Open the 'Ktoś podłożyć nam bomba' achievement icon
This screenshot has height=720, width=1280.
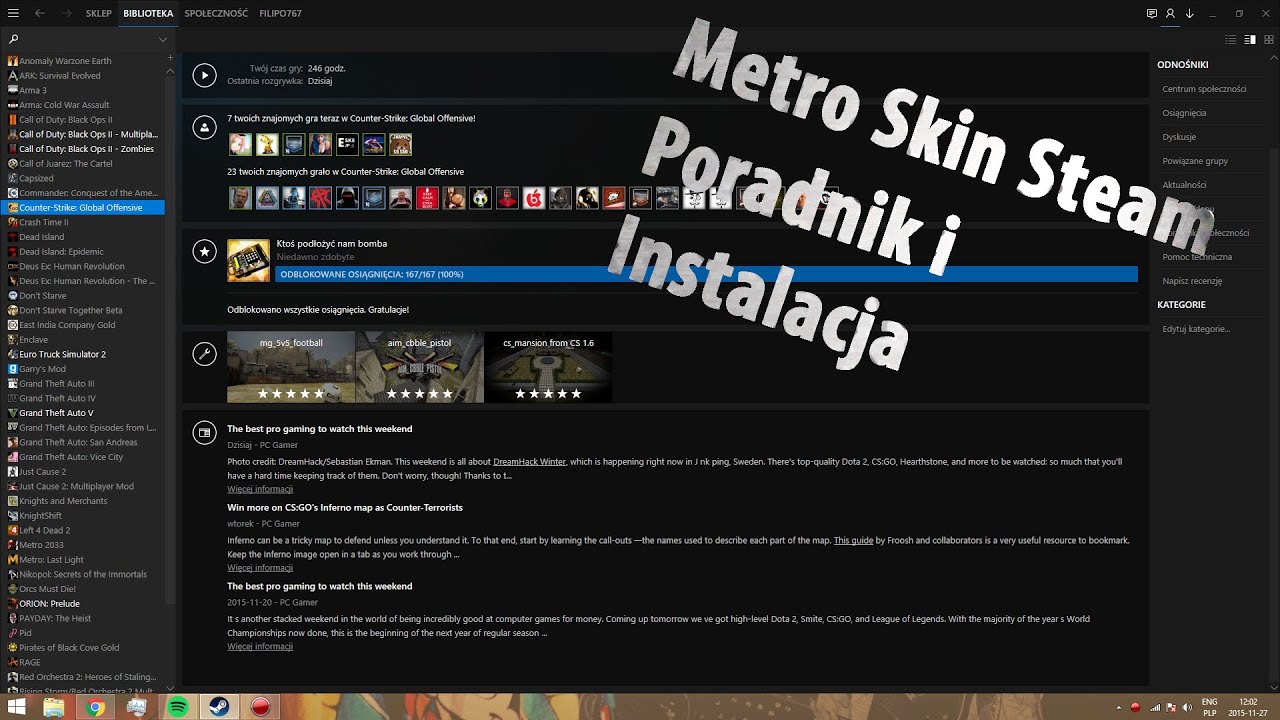(x=248, y=260)
